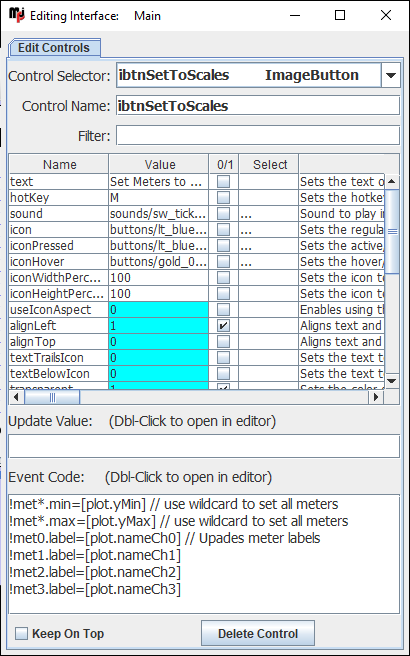Select the 'sounds/sw_tick...' value cell
The width and height of the screenshot is (410, 656).
(159, 214)
